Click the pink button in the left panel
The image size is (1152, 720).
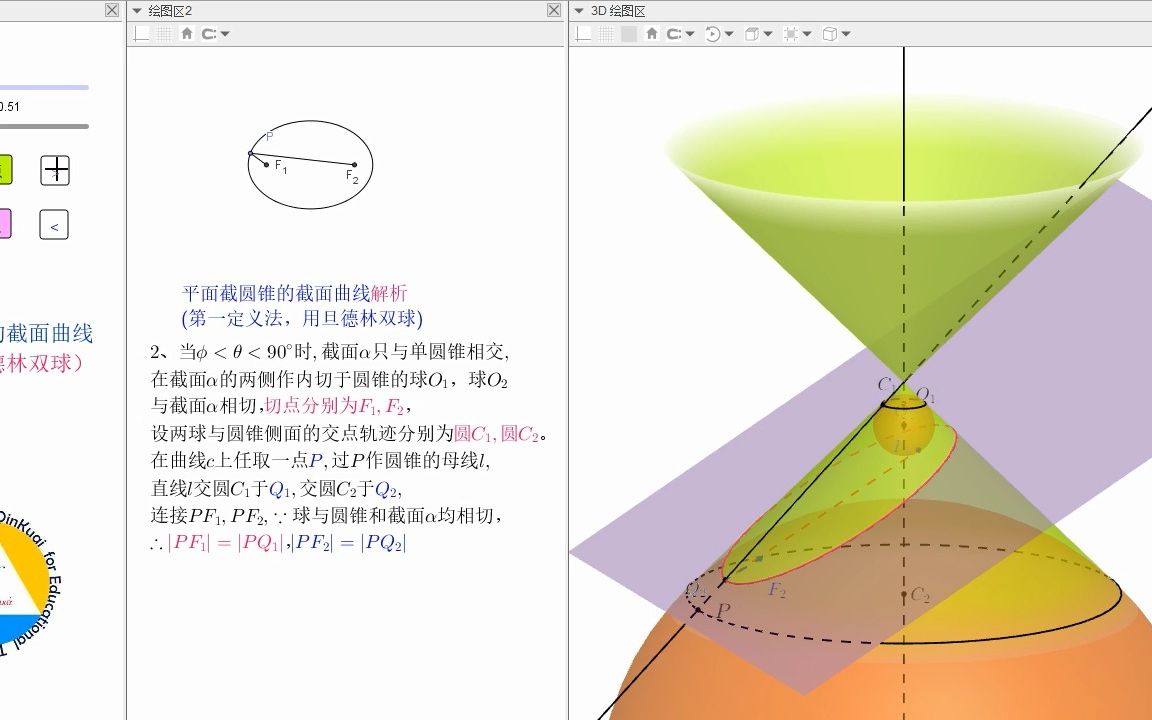pyautogui.click(x=5, y=223)
